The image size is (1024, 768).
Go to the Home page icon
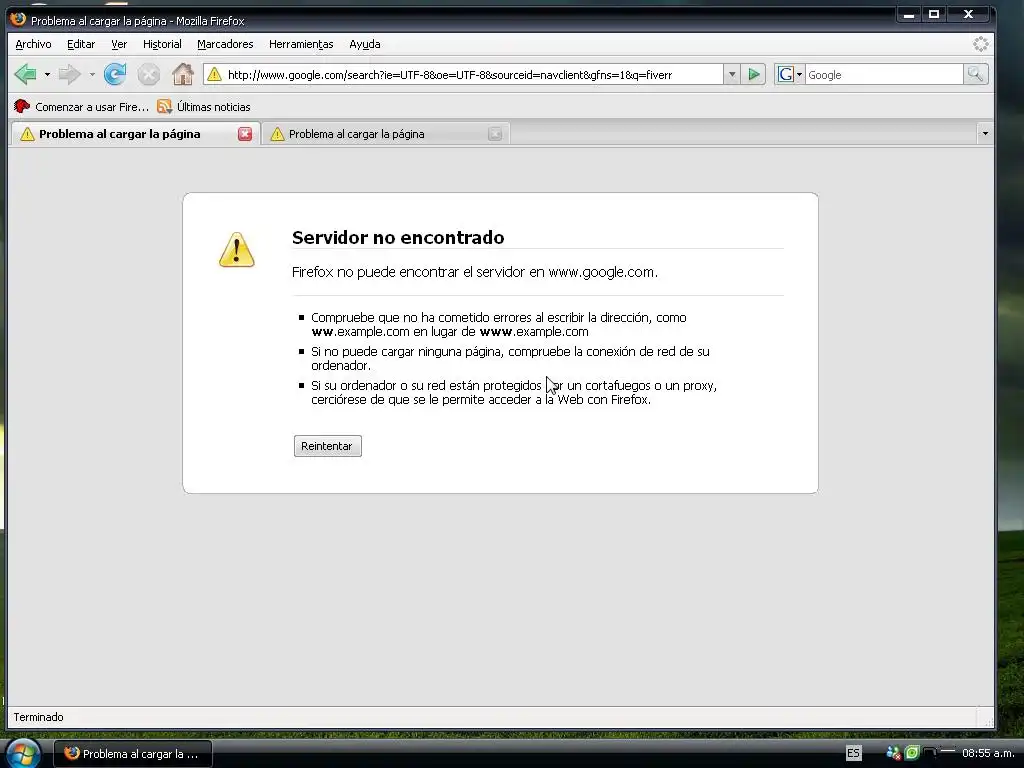(183, 74)
